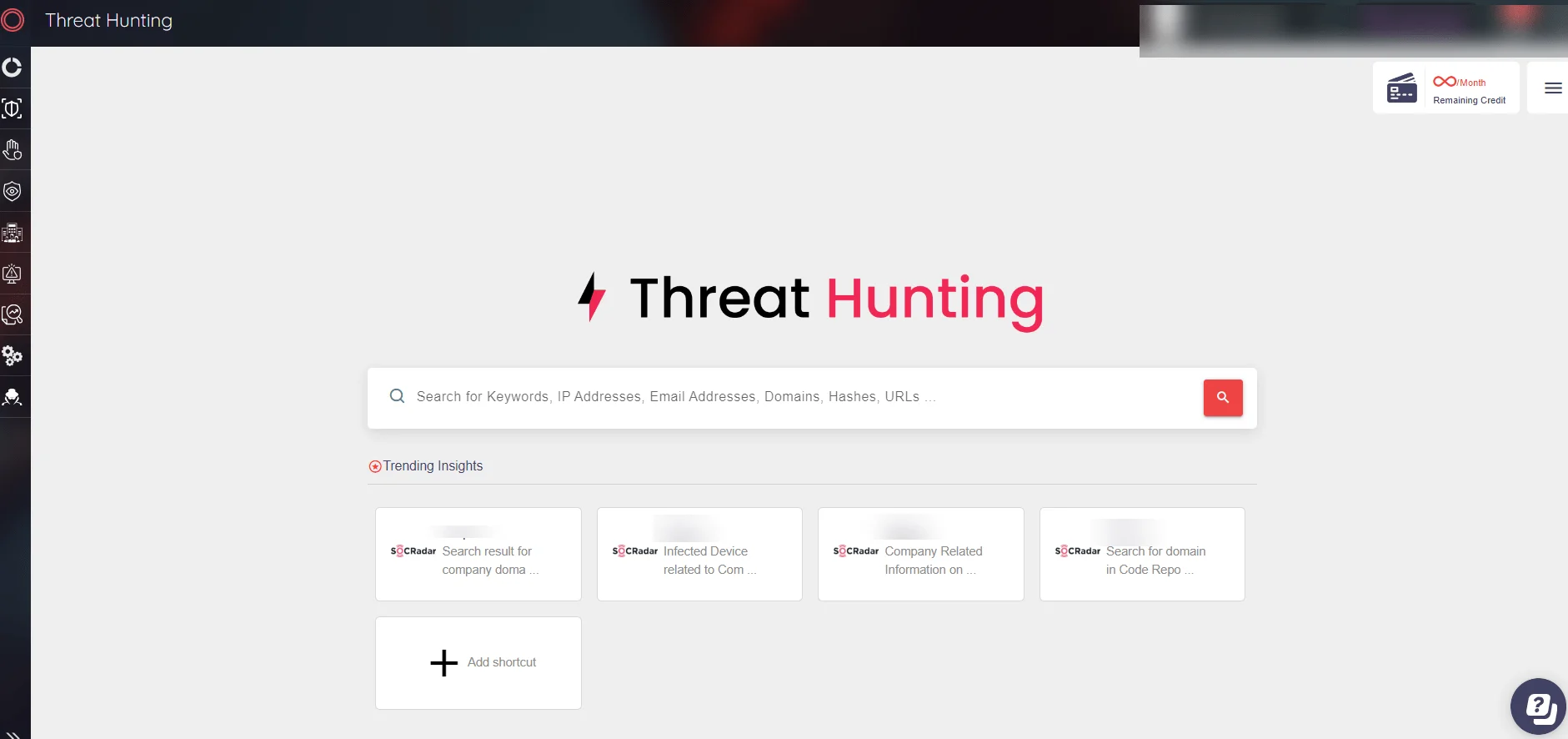The height and width of the screenshot is (739, 1568).
Task: Click the 'Remaining Credit' label
Action: [x=1469, y=100]
